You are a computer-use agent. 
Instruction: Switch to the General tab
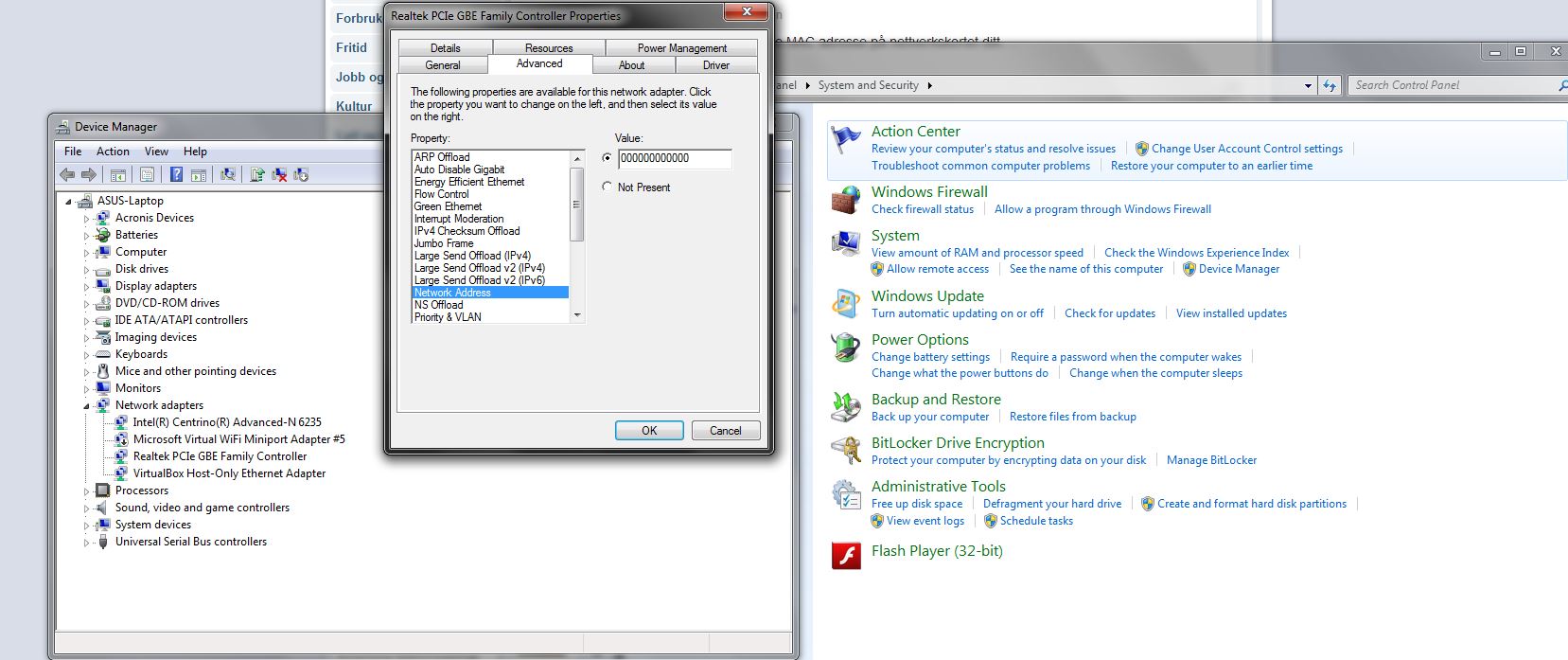point(443,65)
